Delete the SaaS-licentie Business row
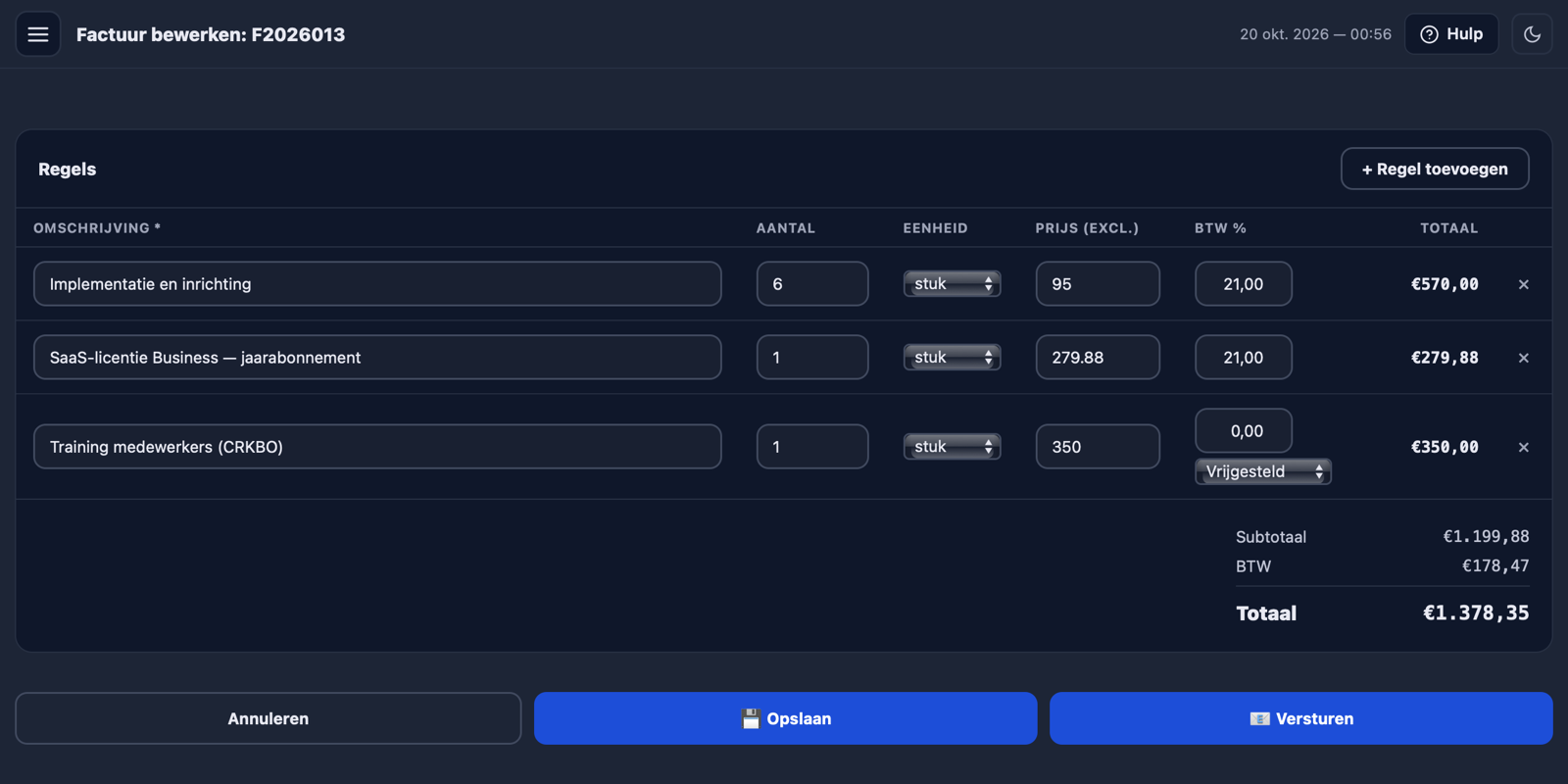Viewport: 1568px width, 784px height. [1523, 358]
